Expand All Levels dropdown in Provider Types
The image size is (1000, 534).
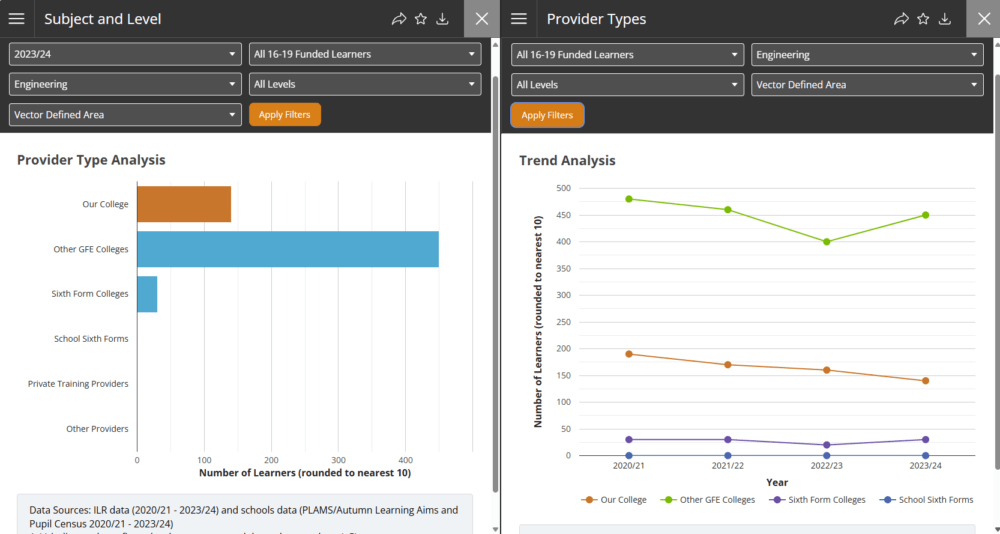(627, 85)
